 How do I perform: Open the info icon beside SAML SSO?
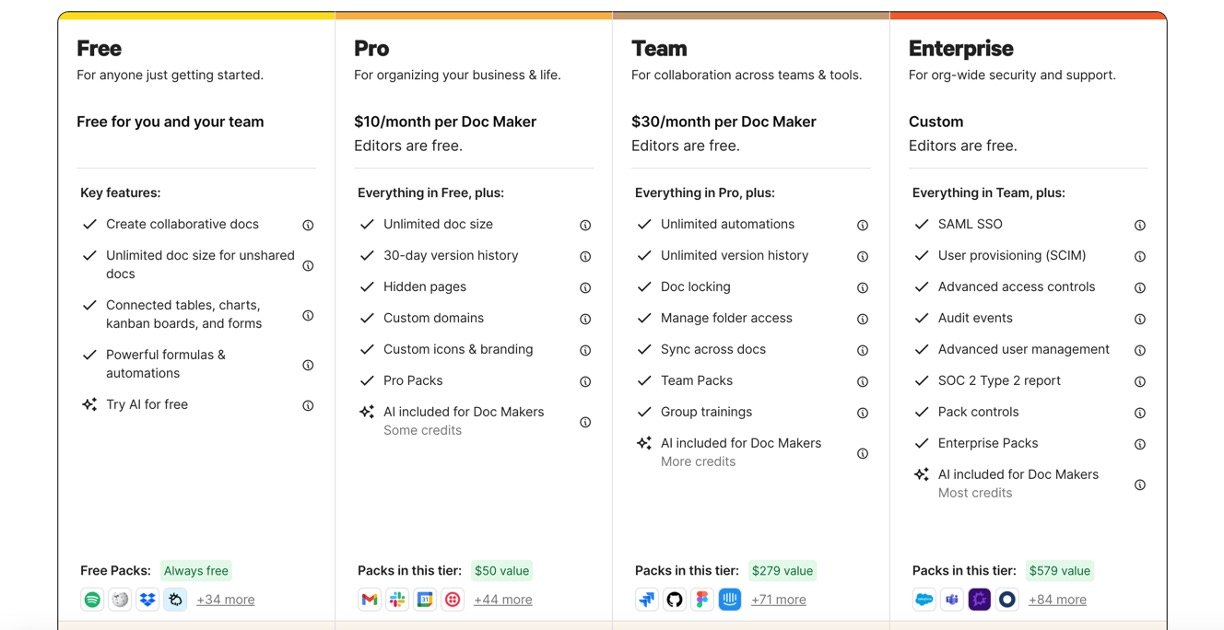pos(1140,225)
